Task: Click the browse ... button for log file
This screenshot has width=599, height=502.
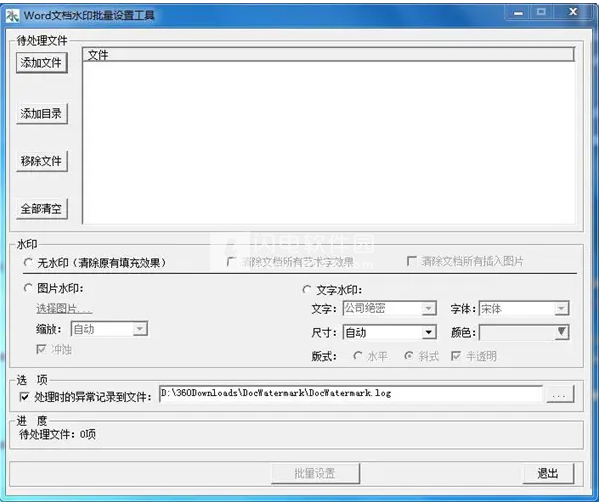Action: (560, 394)
